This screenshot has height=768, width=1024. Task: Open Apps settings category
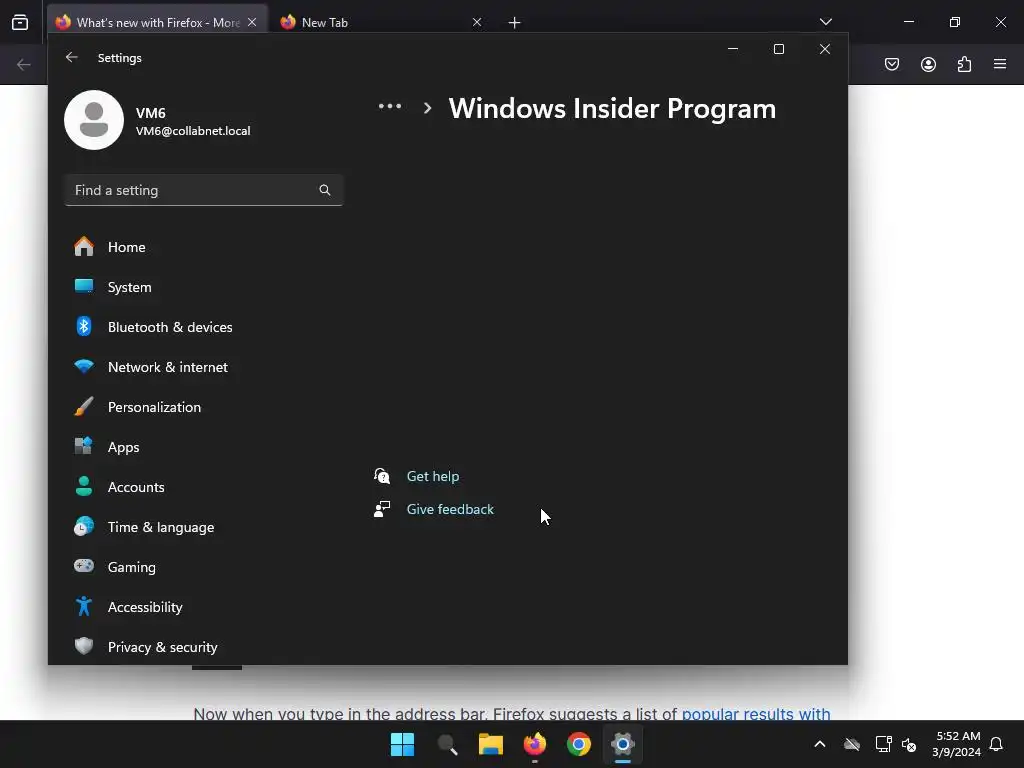click(204, 447)
